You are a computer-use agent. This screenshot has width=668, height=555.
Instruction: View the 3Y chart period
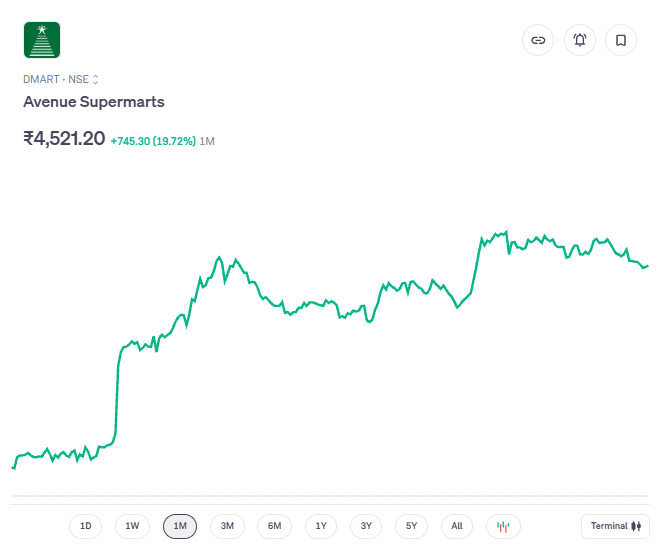(366, 526)
